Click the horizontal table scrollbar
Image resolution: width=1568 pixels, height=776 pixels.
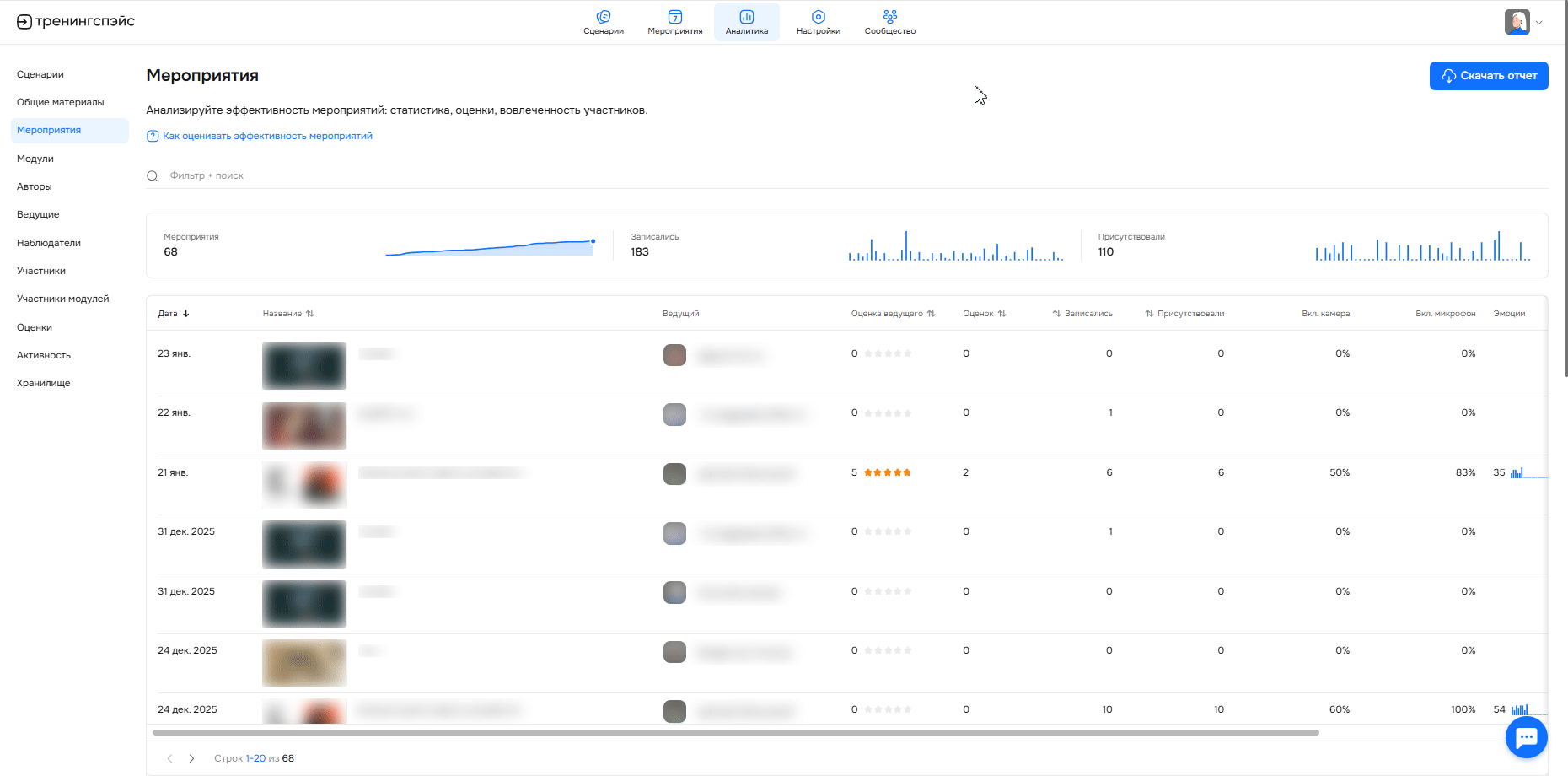point(735,732)
